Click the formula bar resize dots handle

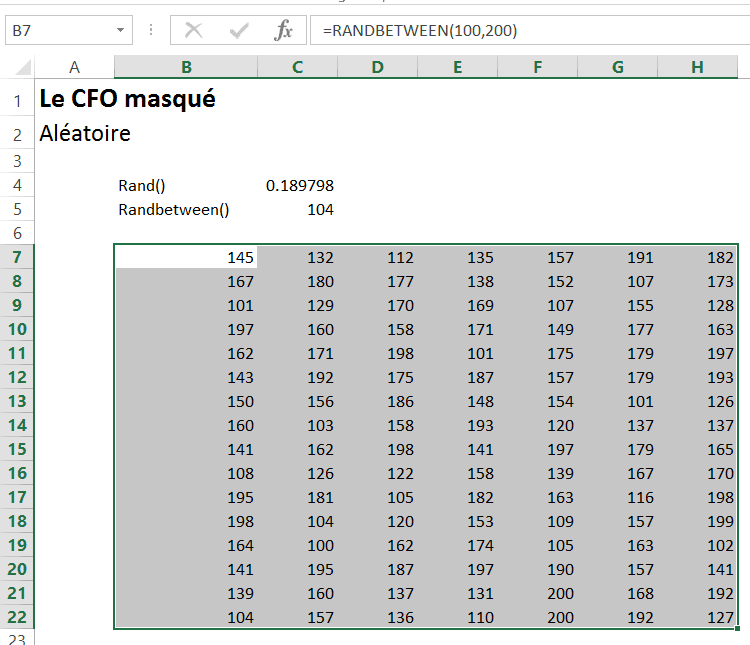[151, 31]
